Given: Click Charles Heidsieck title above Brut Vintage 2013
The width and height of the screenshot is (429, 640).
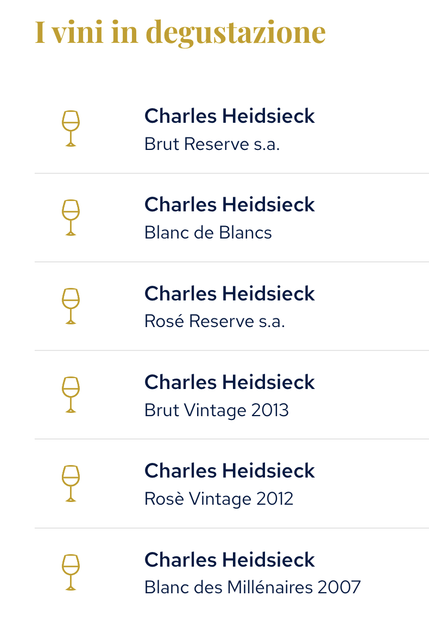Looking at the screenshot, I should point(230,382).
